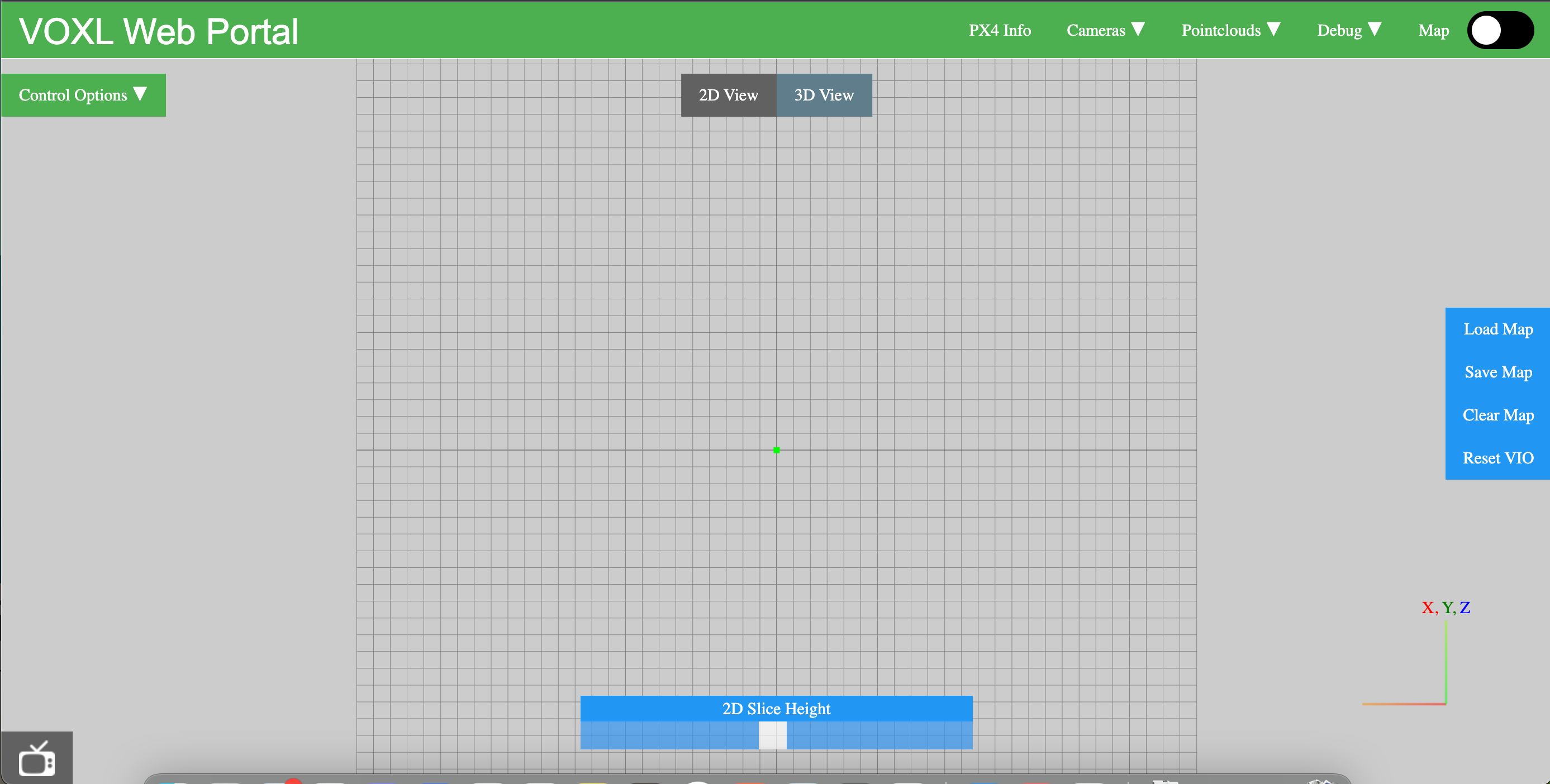Click the Save Map button

tap(1497, 372)
